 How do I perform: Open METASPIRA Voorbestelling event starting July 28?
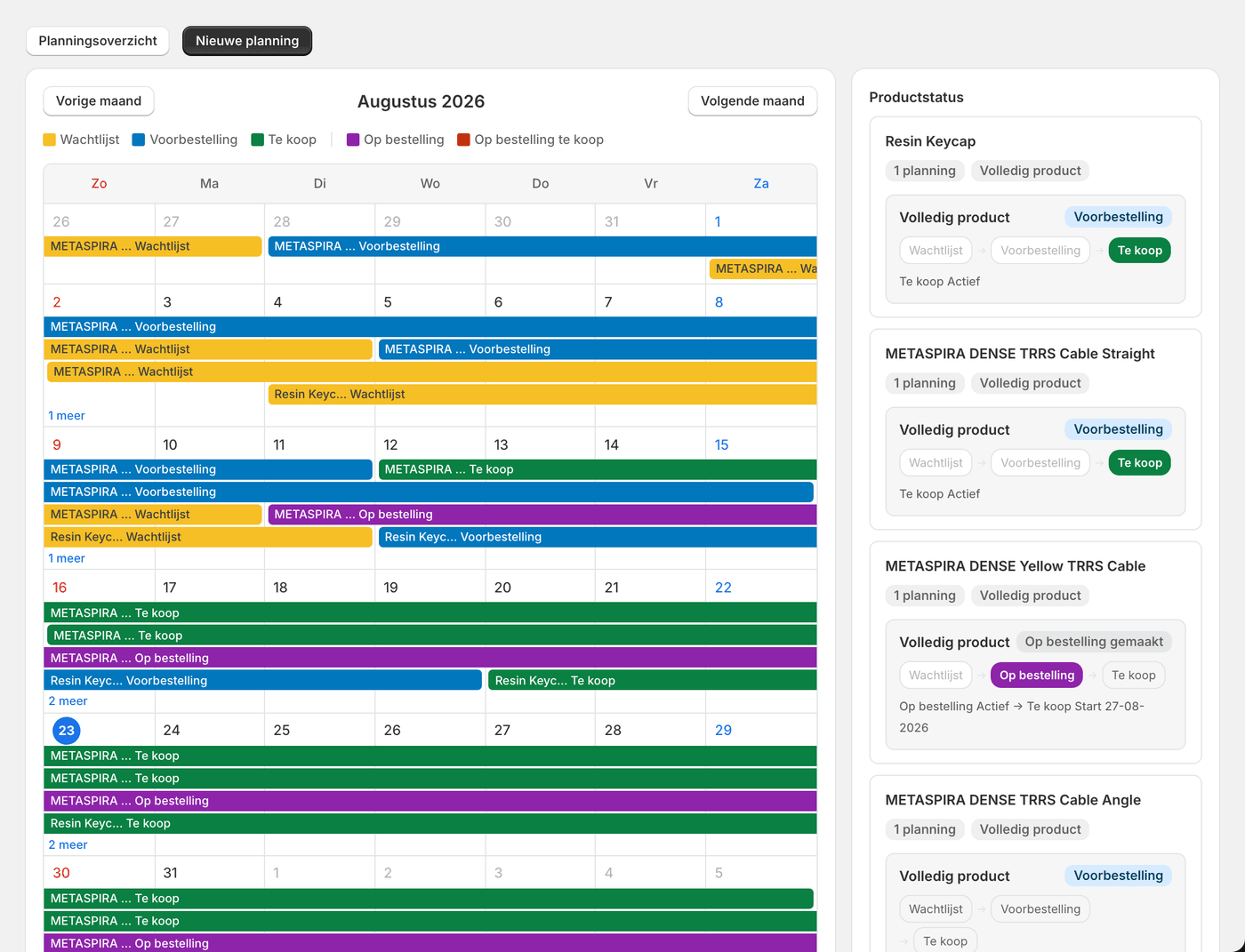(542, 246)
